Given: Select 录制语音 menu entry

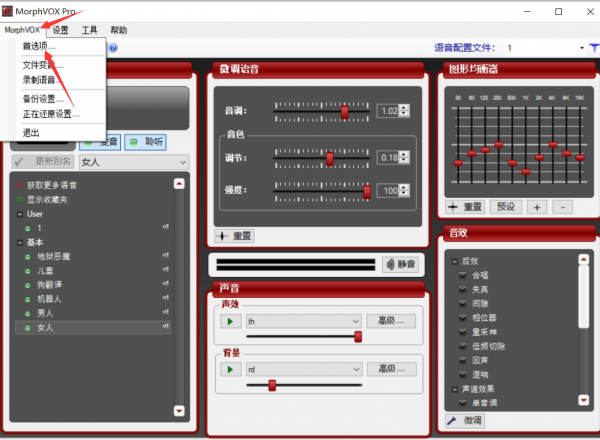Looking at the screenshot, I should (x=43, y=80).
